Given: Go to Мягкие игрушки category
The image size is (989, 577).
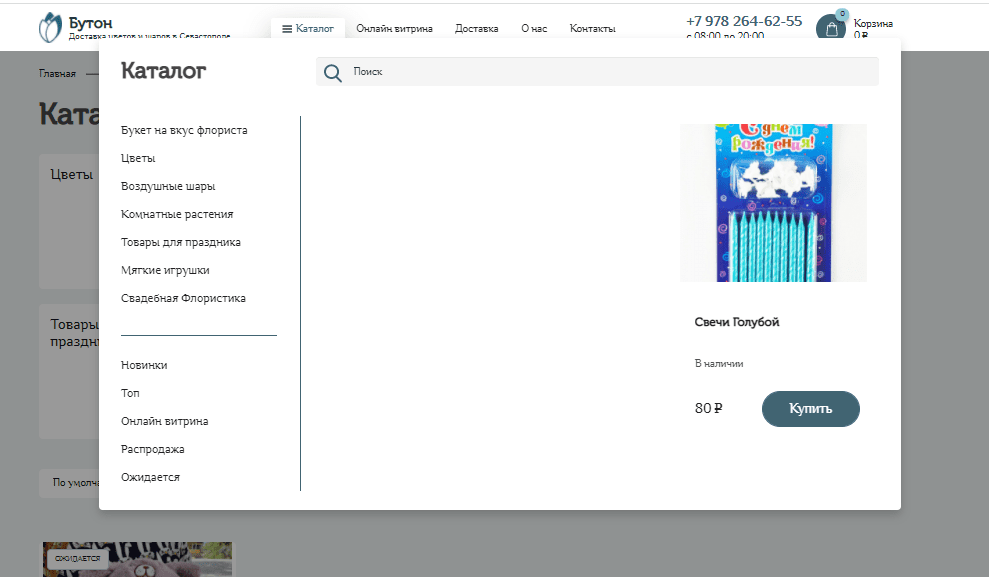Looking at the screenshot, I should click(x=165, y=270).
